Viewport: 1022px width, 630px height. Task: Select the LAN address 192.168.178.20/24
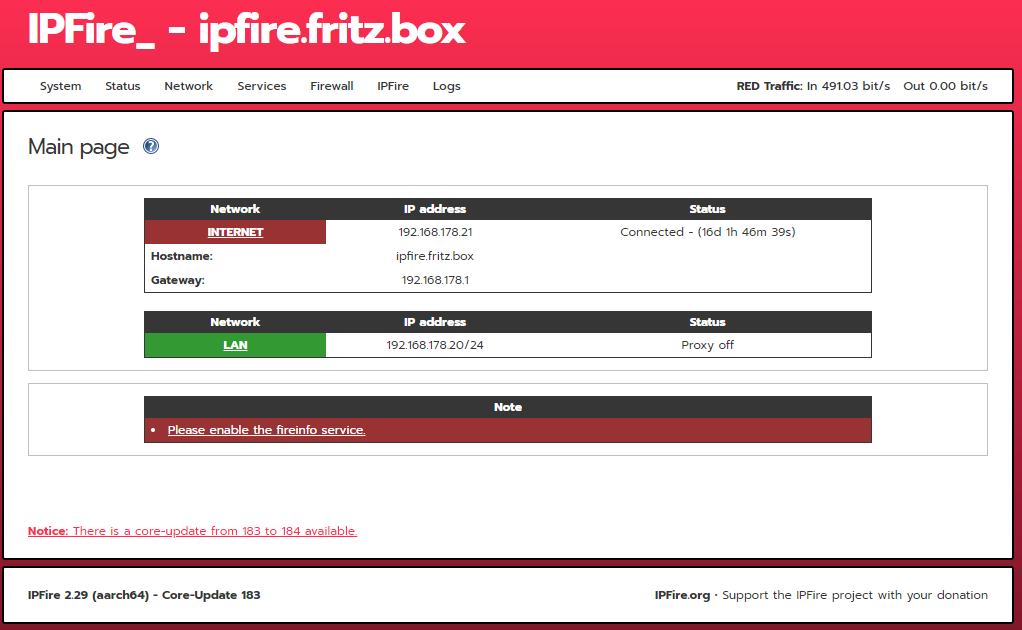pos(435,345)
